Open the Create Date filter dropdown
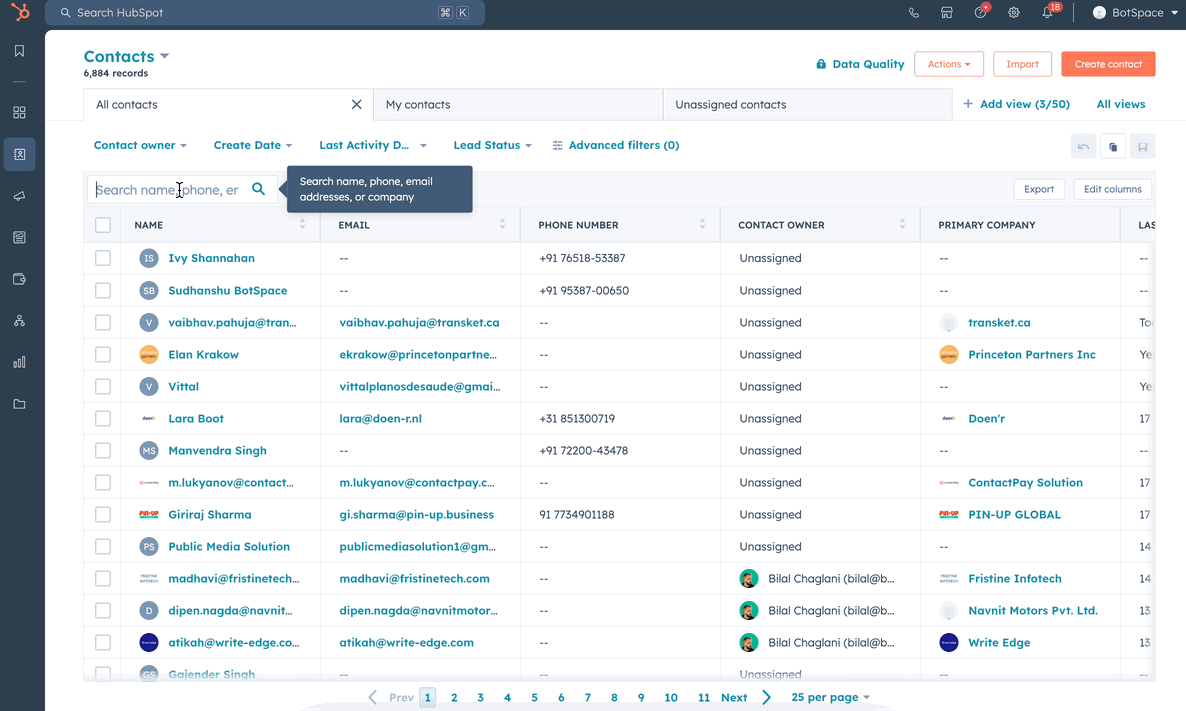The height and width of the screenshot is (711, 1186). pos(253,145)
